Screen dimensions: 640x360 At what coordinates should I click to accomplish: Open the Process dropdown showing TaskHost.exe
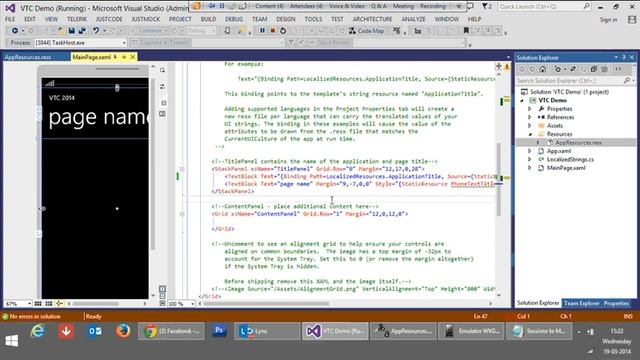click(80, 42)
